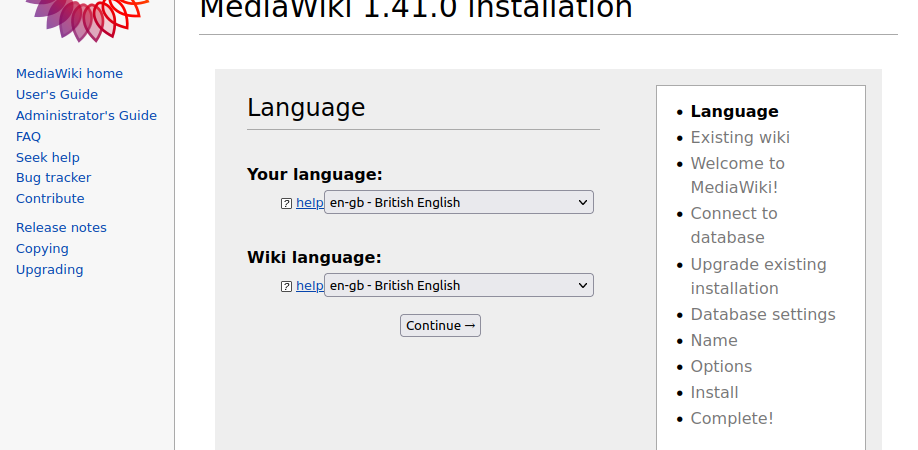Open the Bug tracker link
The height and width of the screenshot is (450, 918).
(53, 177)
